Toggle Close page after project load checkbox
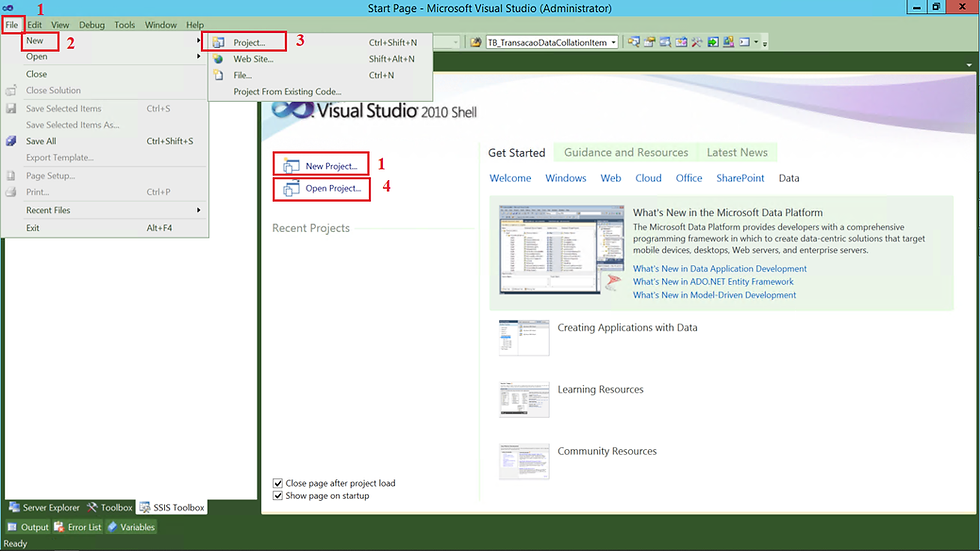 coord(278,483)
